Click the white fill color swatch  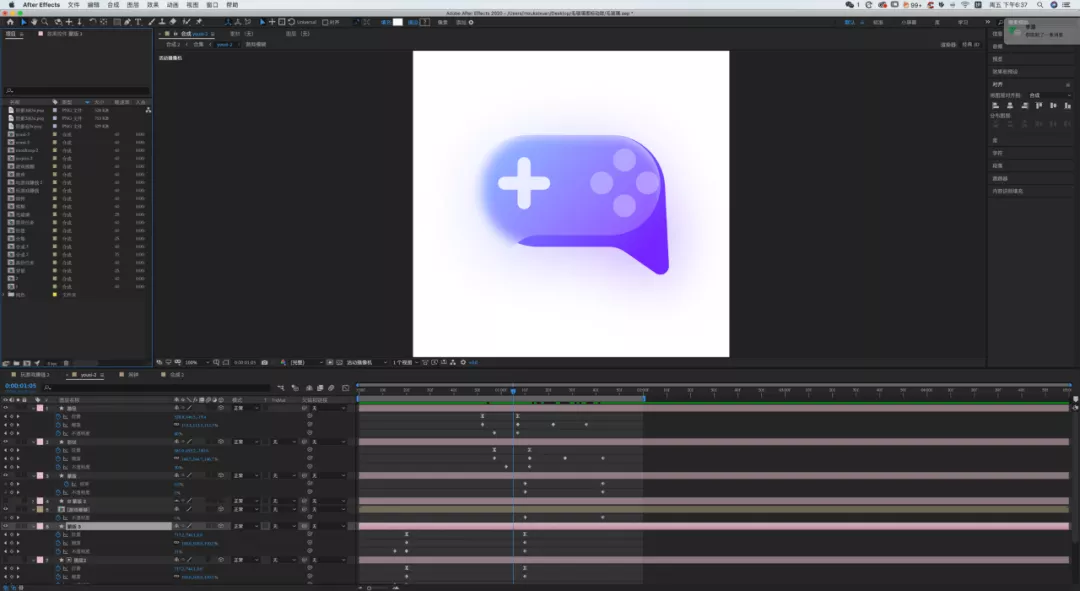pyautogui.click(x=397, y=21)
